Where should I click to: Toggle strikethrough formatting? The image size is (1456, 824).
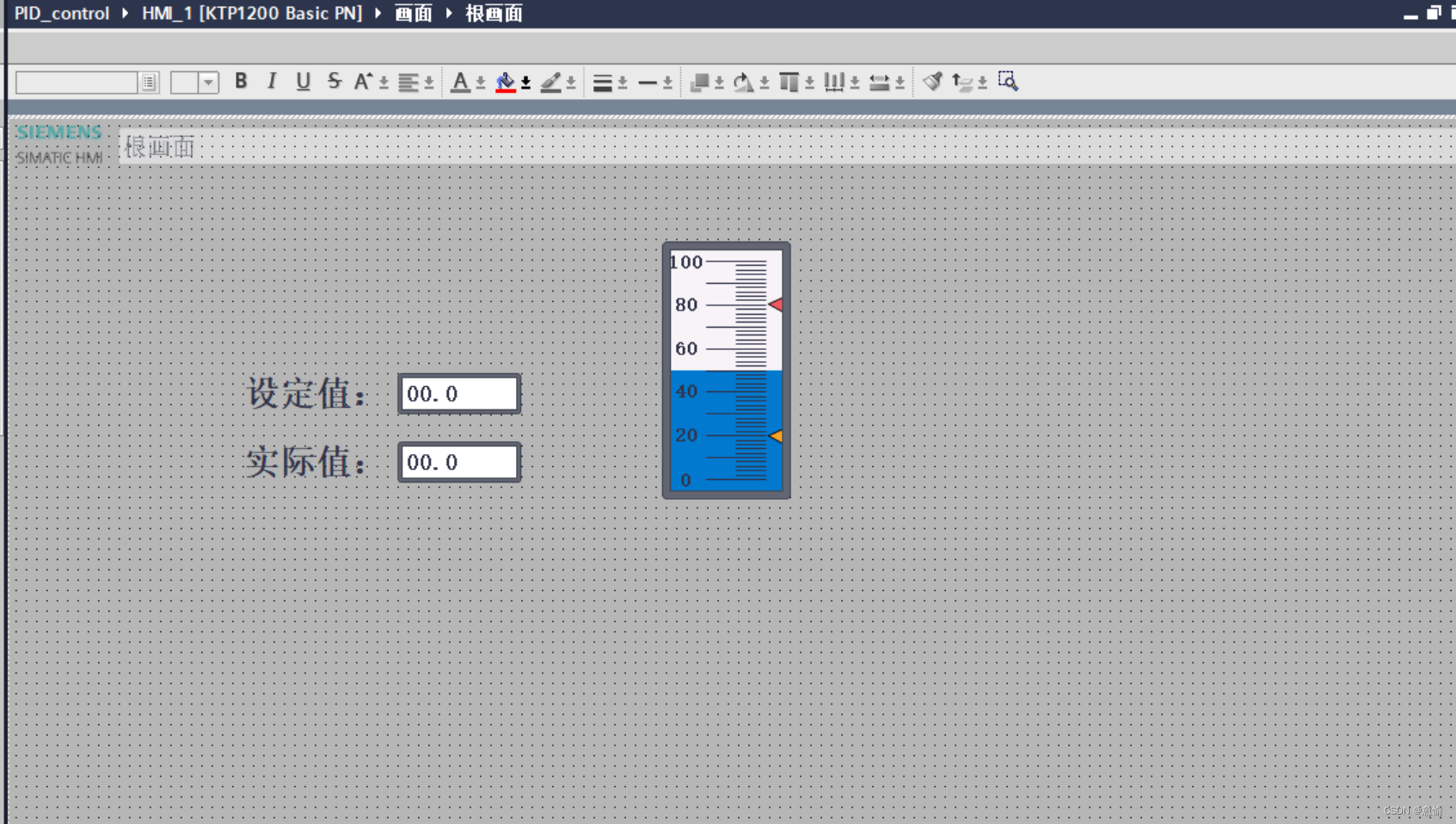pos(334,82)
